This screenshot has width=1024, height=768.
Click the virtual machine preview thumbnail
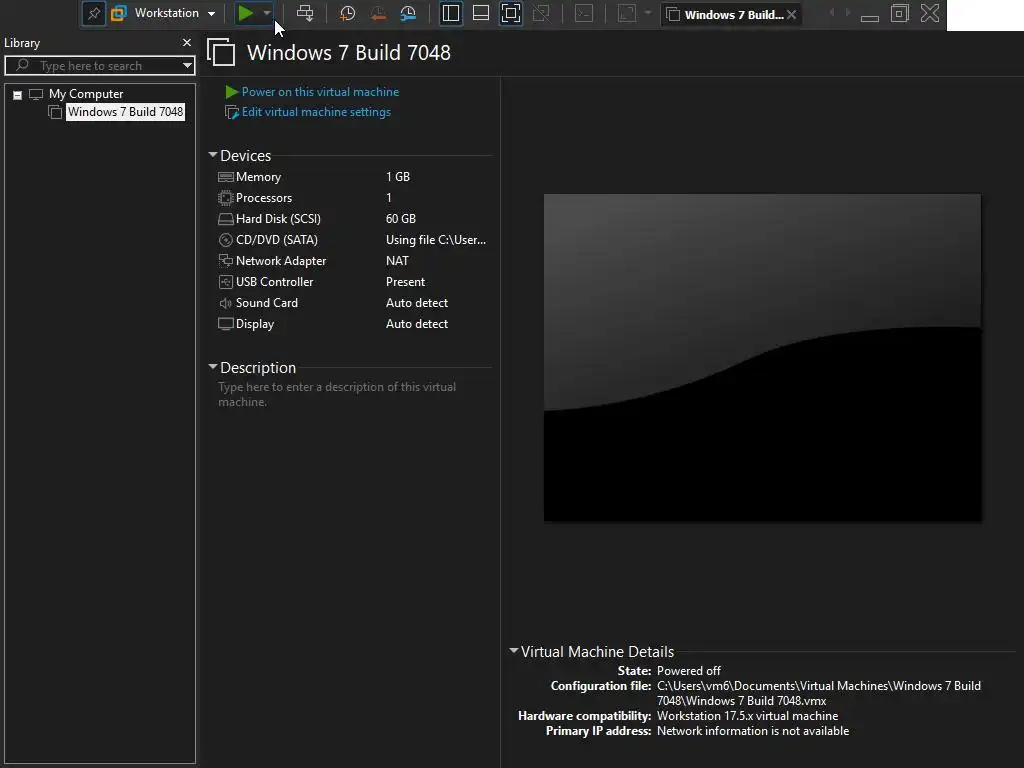pos(762,358)
